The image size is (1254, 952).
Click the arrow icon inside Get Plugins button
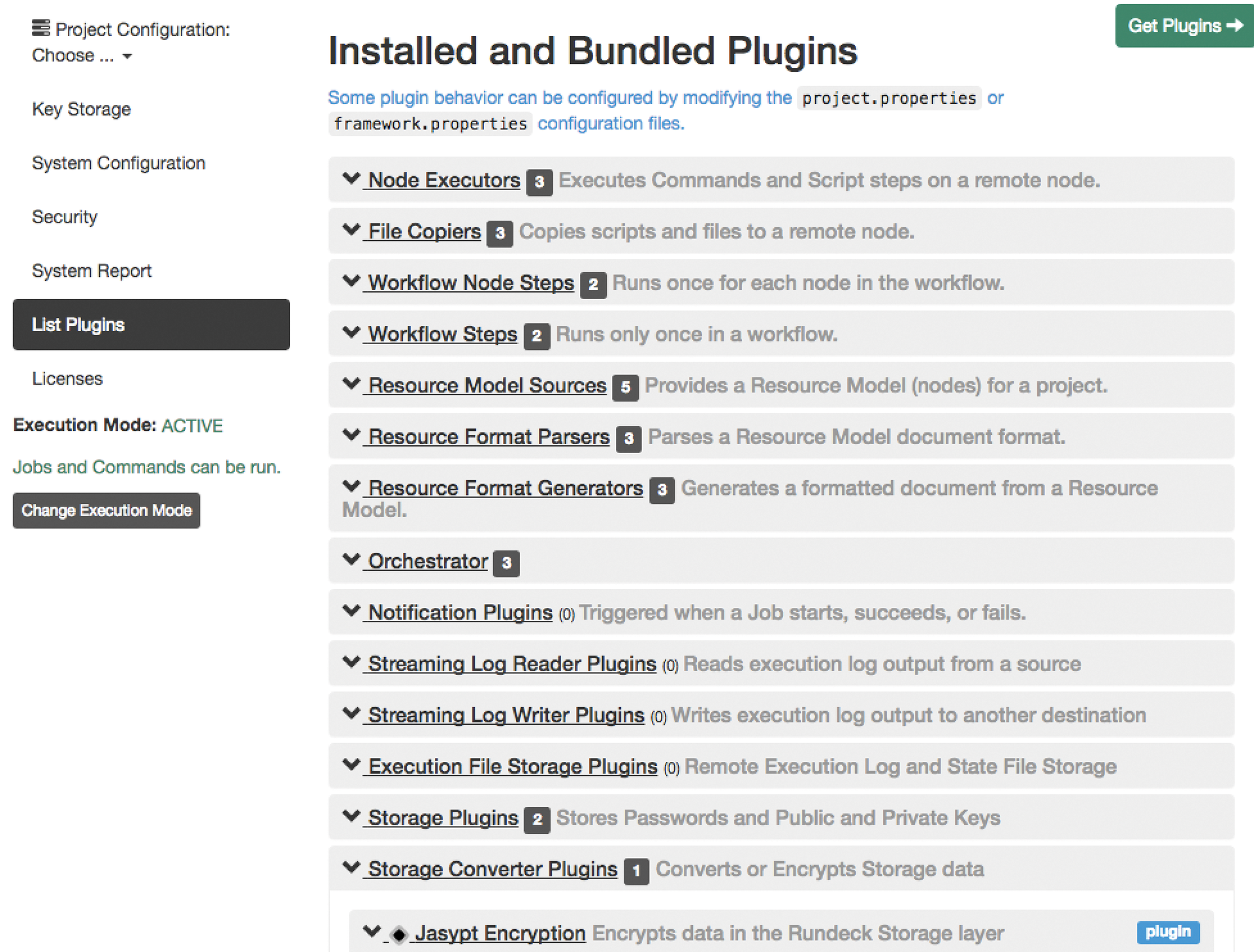point(1235,25)
